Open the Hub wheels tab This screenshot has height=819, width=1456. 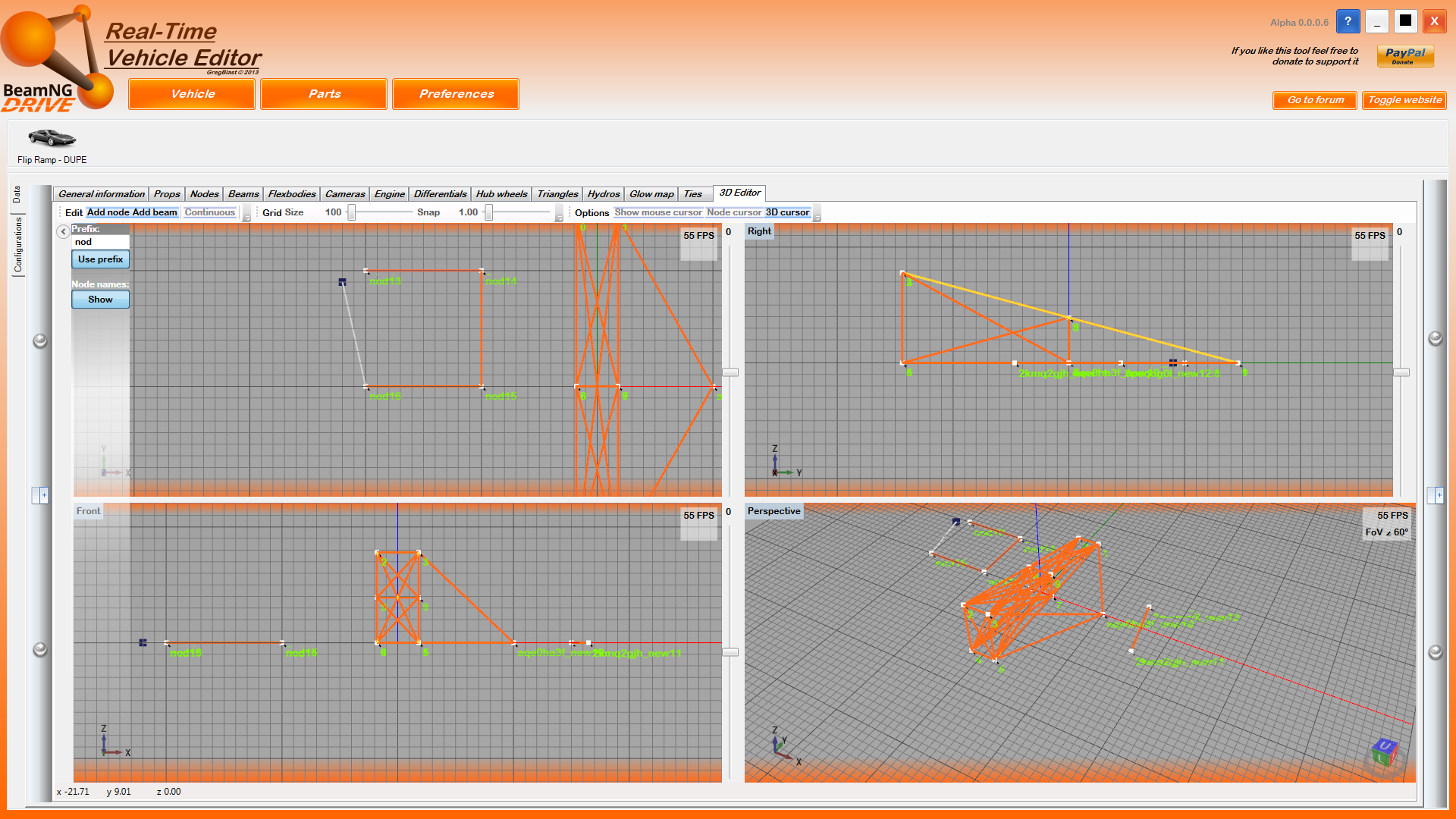tap(501, 194)
